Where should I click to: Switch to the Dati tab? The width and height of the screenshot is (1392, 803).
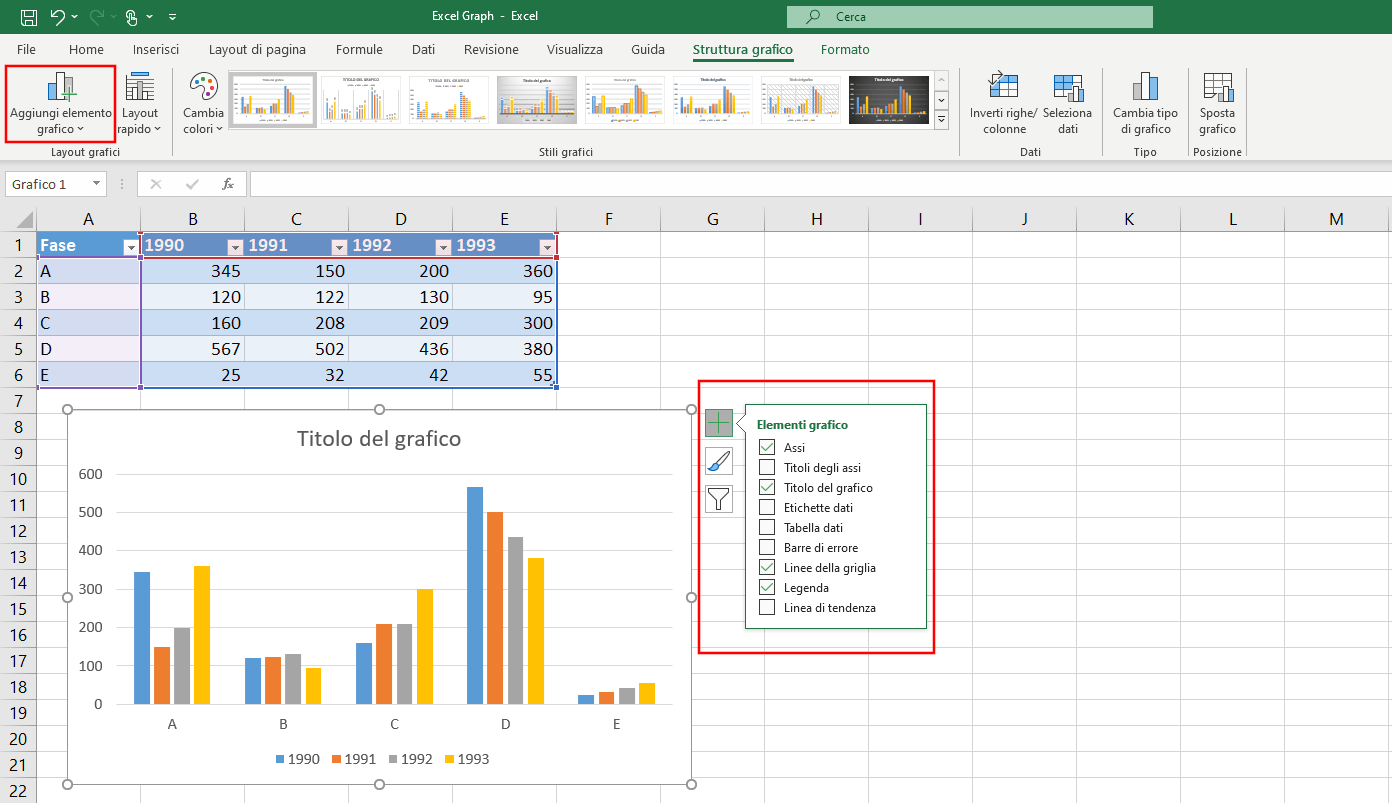coord(423,49)
